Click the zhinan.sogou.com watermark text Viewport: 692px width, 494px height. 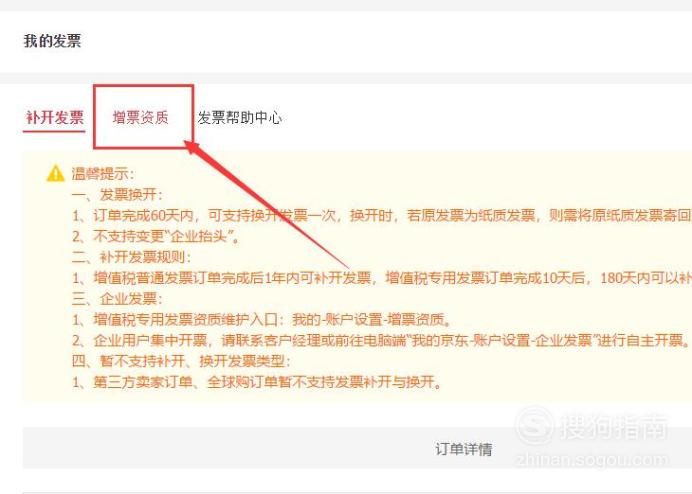point(591,460)
